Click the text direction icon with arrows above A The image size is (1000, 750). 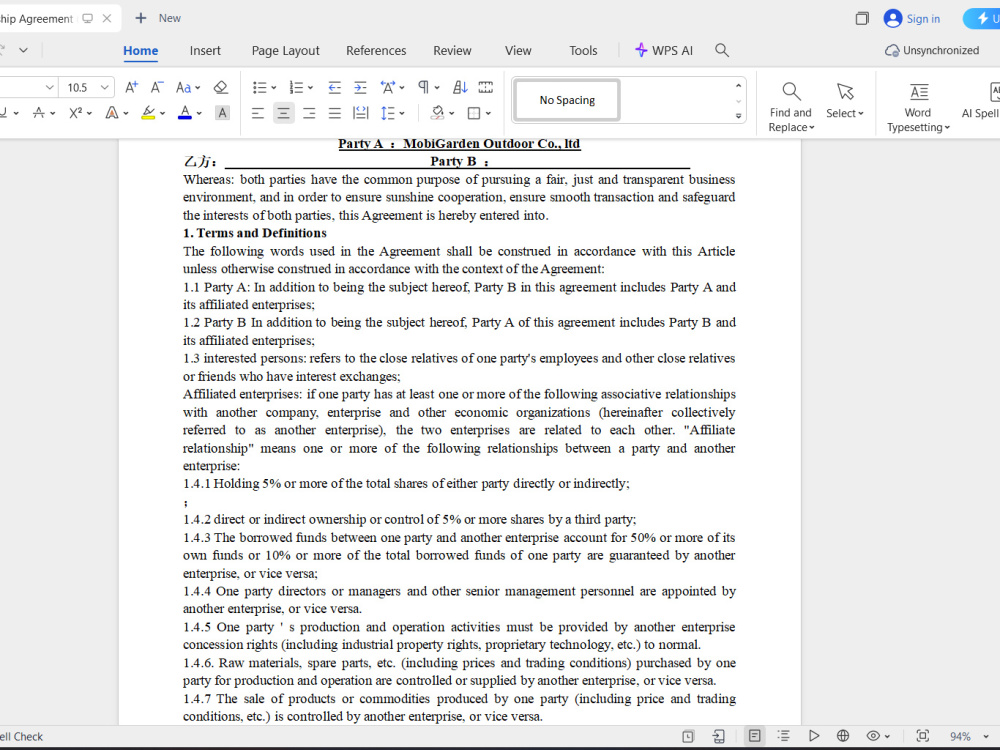coord(387,87)
